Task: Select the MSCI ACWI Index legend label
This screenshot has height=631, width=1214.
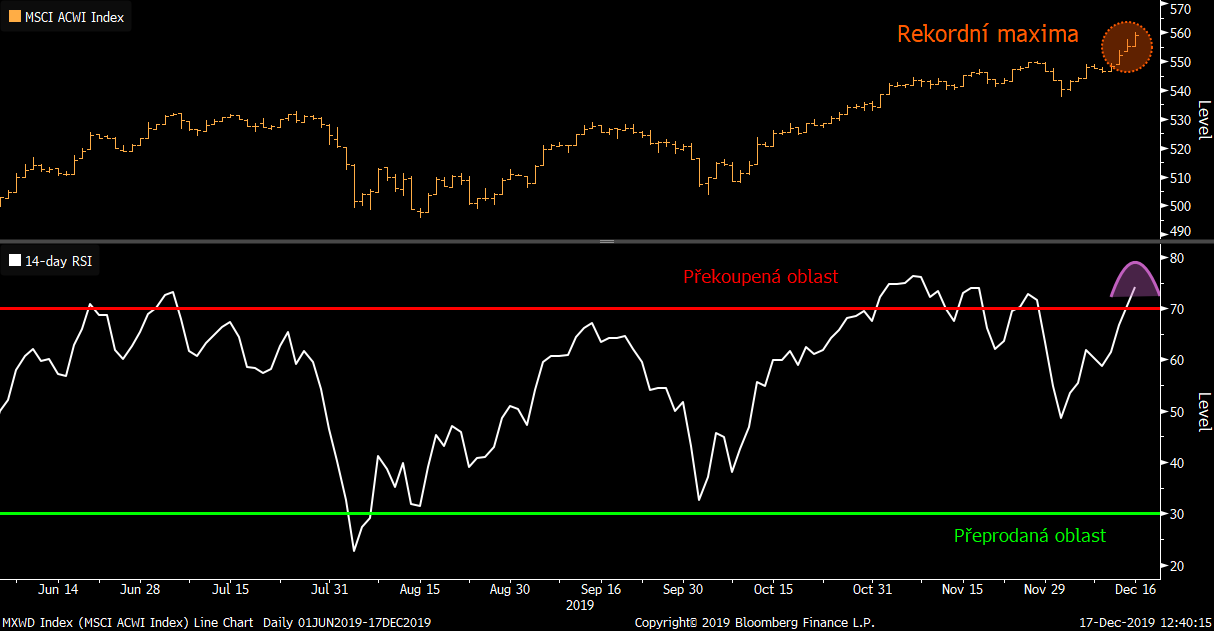Action: 75,16
